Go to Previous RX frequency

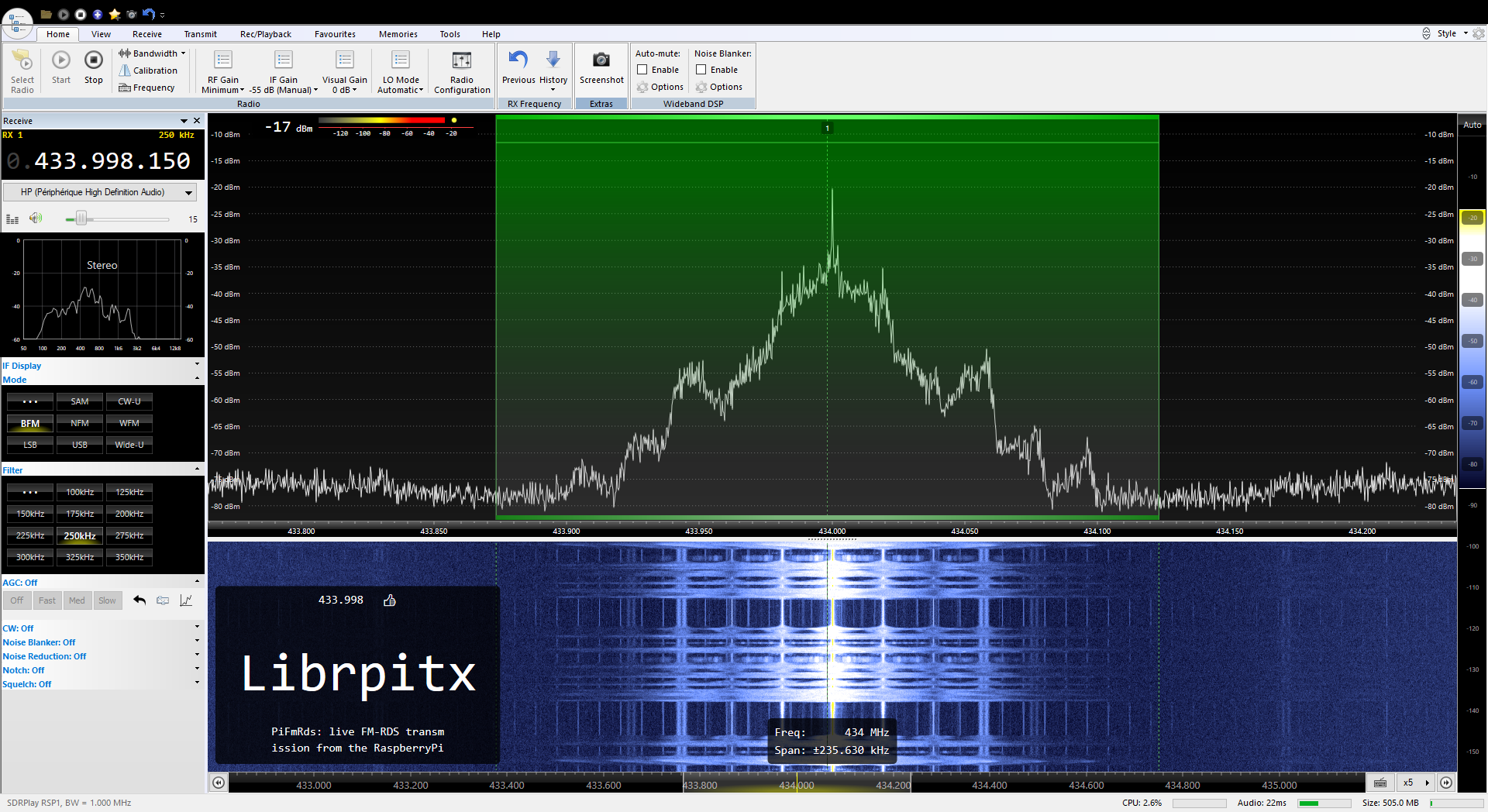click(x=518, y=61)
